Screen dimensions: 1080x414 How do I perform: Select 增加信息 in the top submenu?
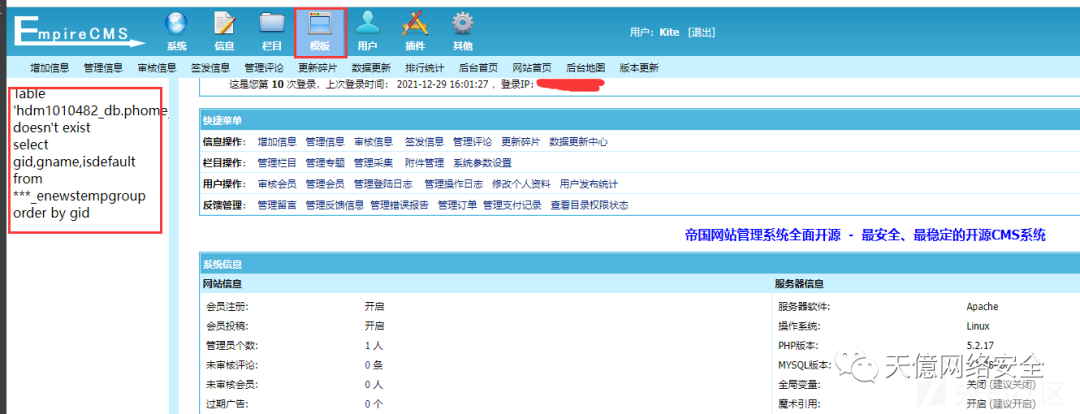(x=50, y=68)
